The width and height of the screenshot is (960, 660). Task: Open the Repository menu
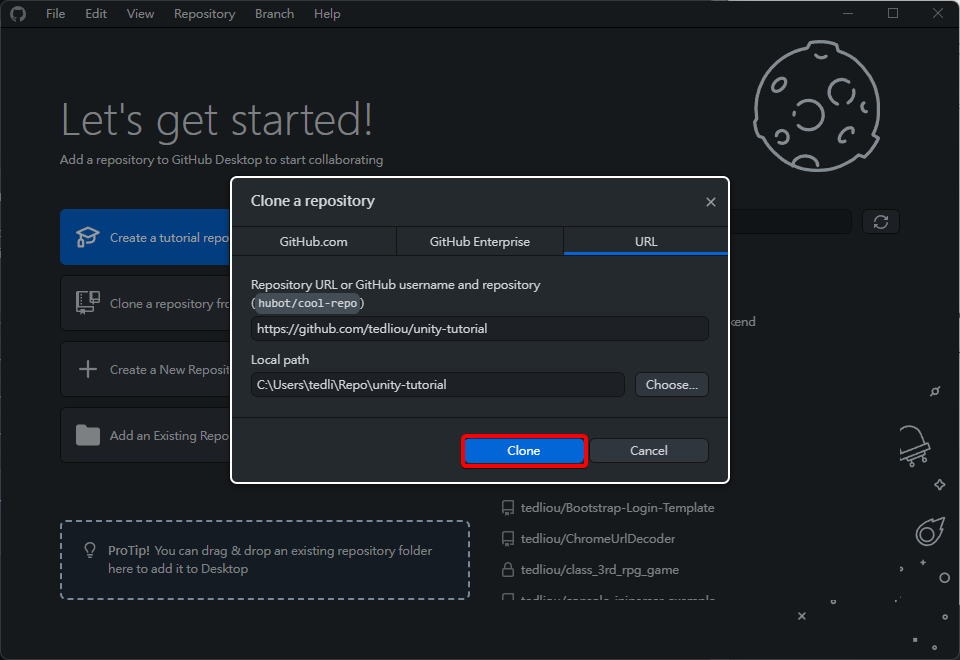204,13
